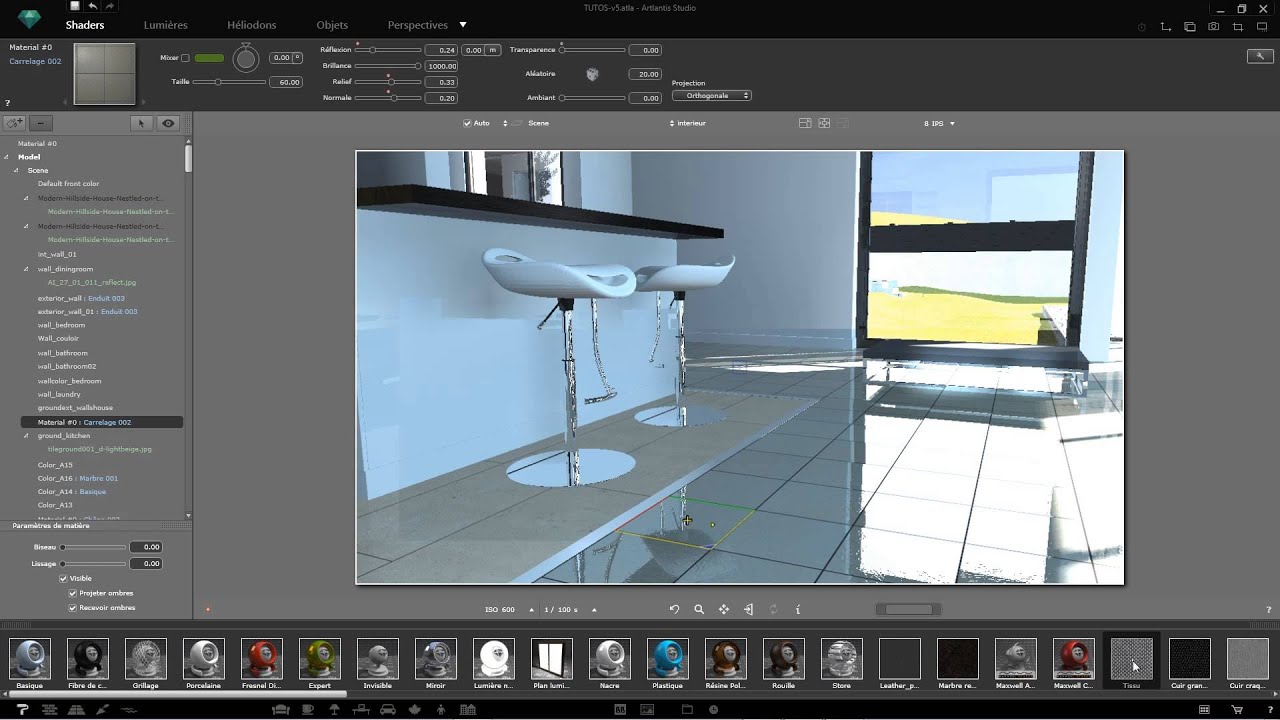Image resolution: width=1280 pixels, height=720 pixels.
Task: Select the arrow pointer tool in list panel
Action: (x=141, y=124)
